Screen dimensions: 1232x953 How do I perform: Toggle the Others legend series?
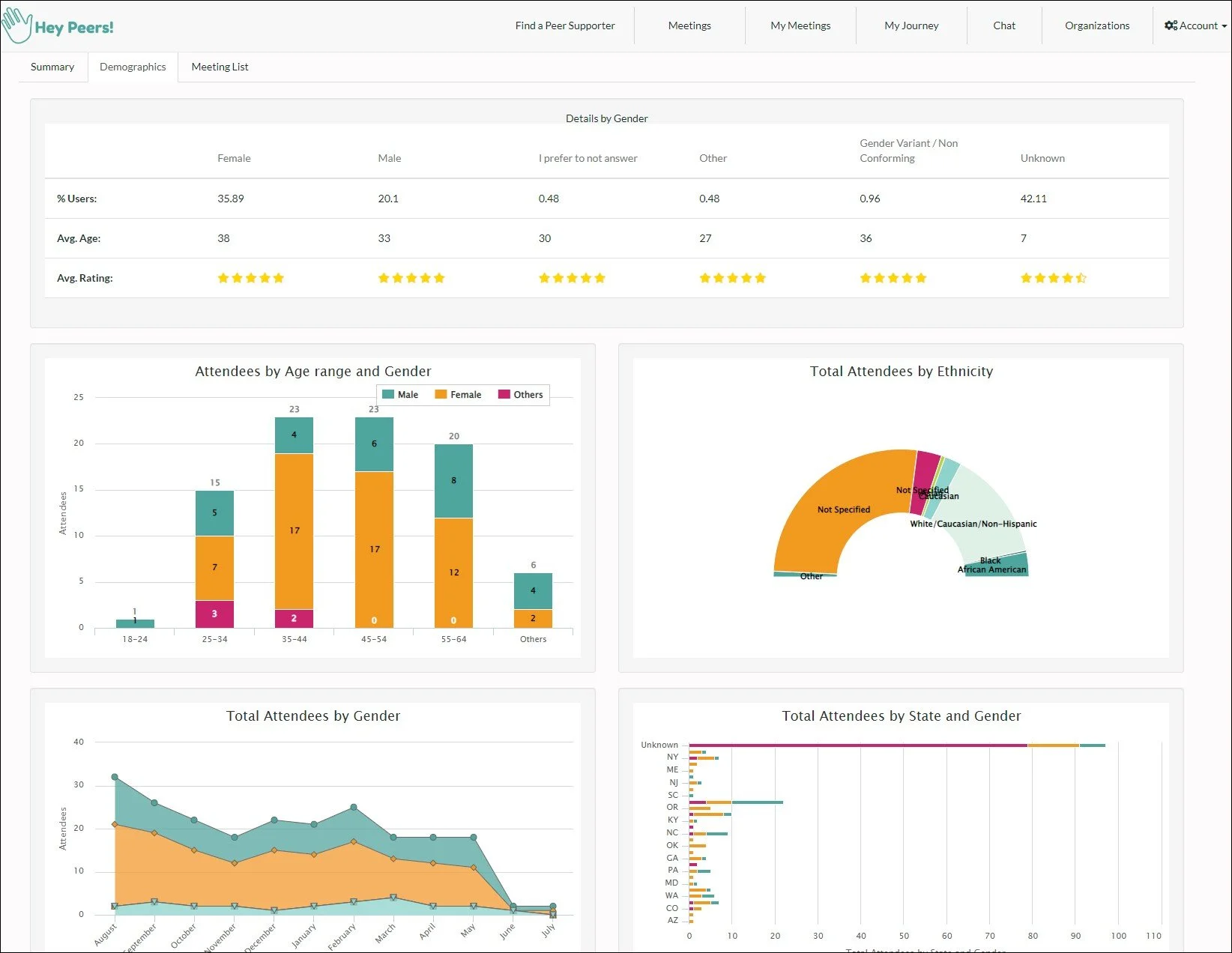tap(521, 395)
